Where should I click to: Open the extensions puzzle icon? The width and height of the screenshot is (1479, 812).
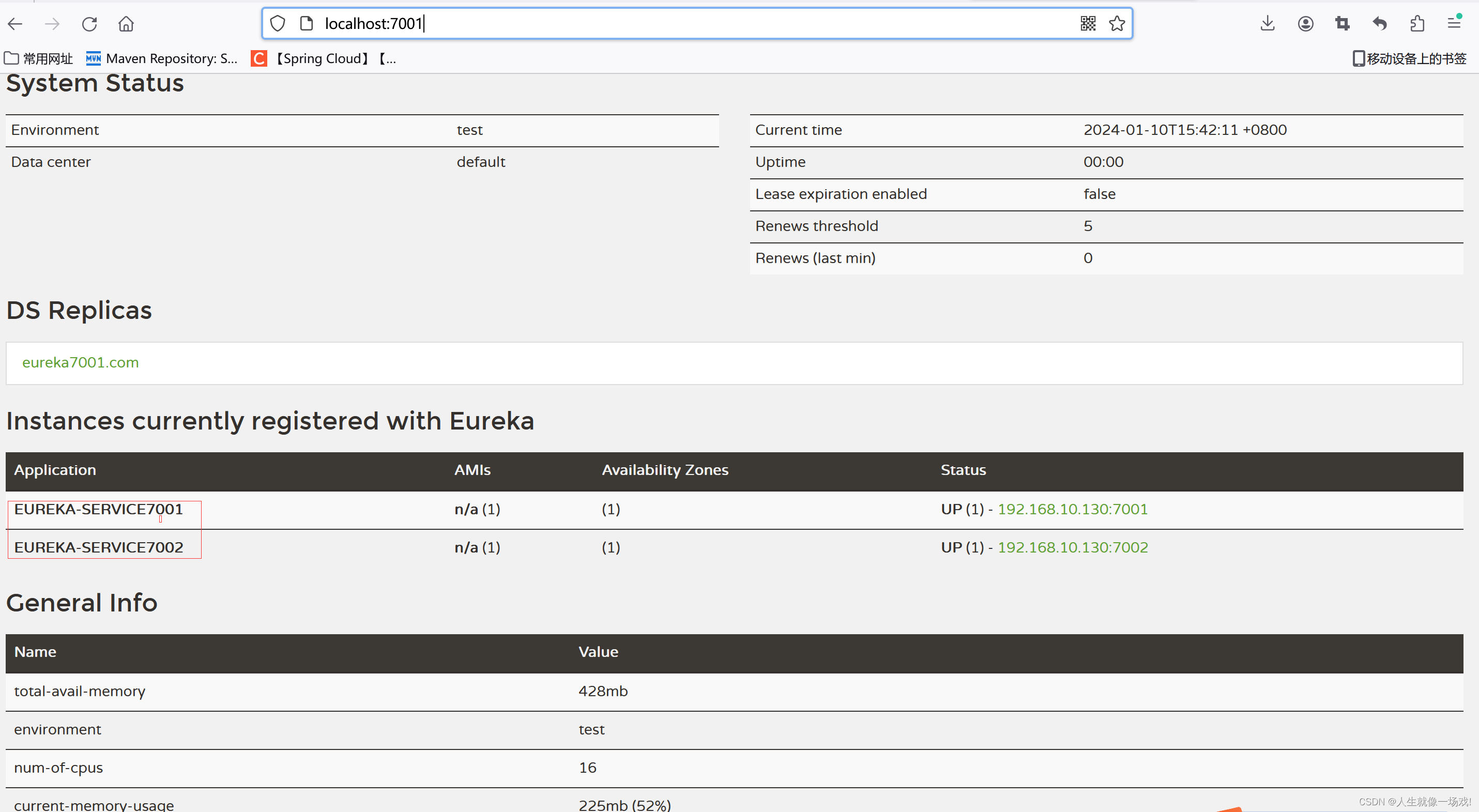[1417, 24]
